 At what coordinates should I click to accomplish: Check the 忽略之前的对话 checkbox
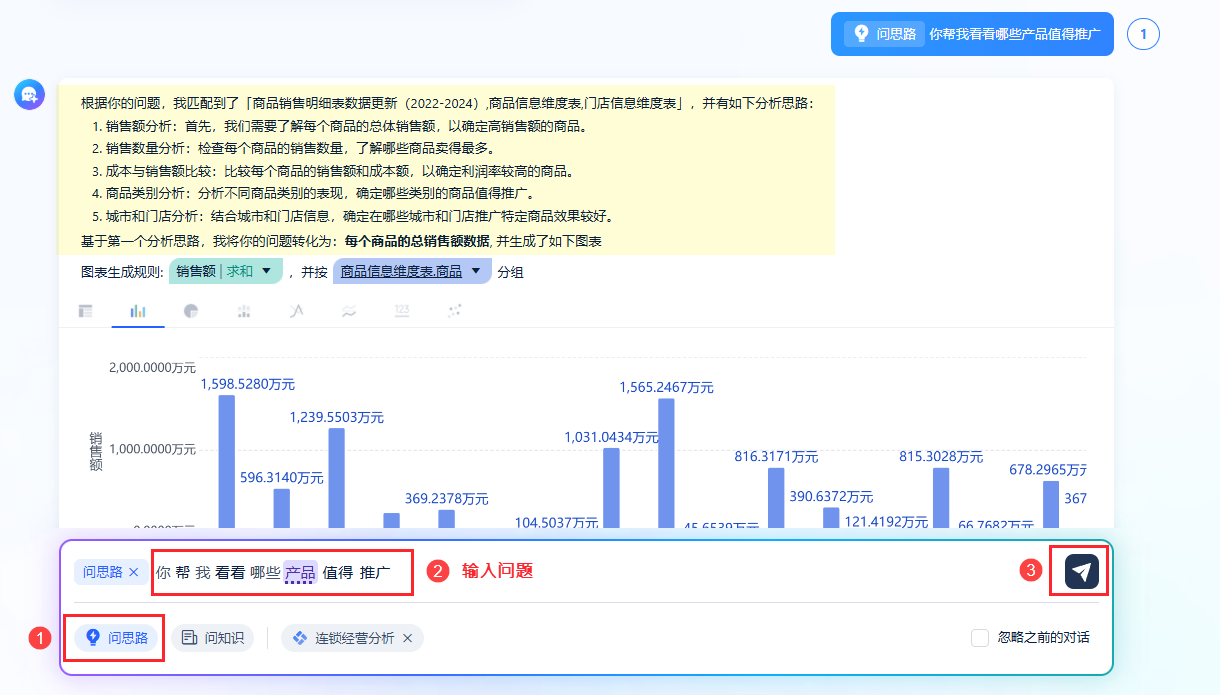point(980,637)
